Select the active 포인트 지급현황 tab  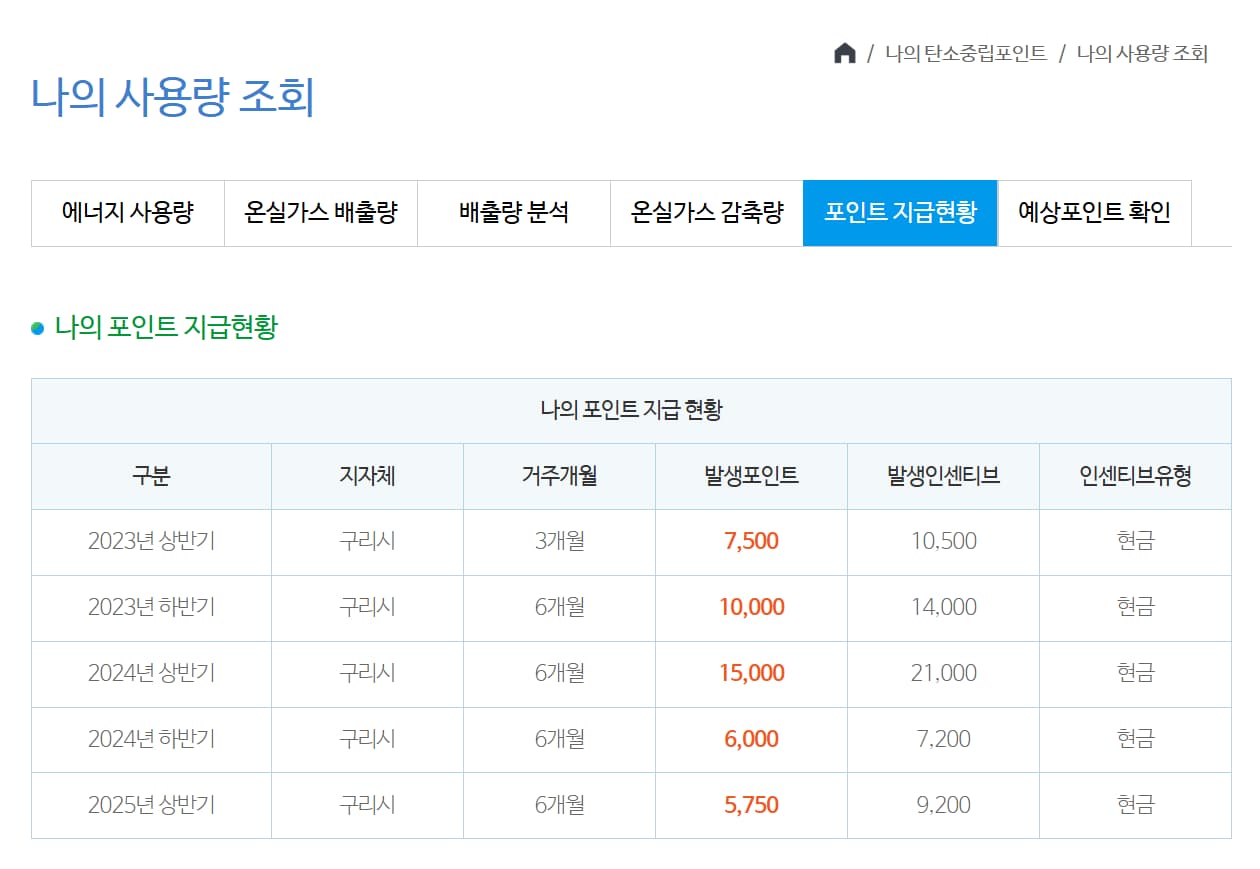pos(900,213)
